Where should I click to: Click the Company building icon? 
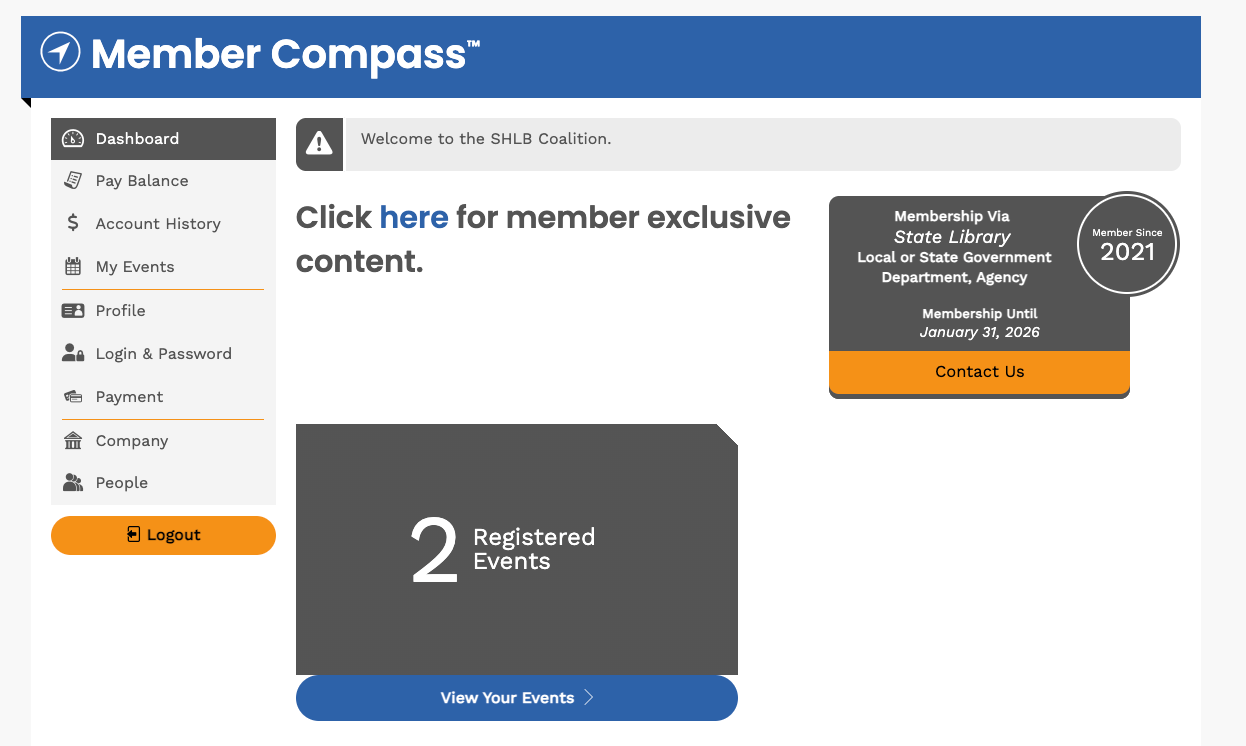[x=73, y=441]
